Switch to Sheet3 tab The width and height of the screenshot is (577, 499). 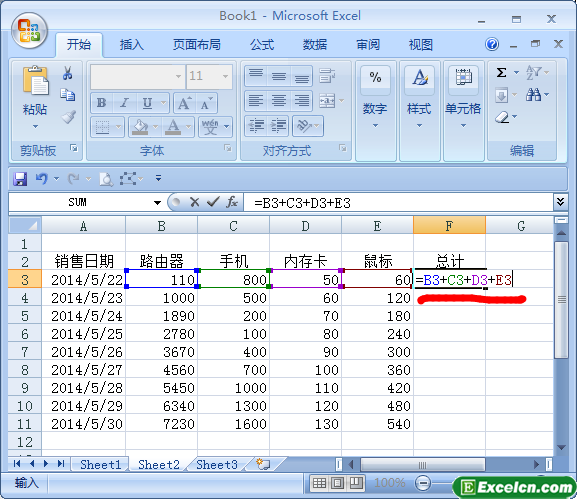[x=217, y=465]
